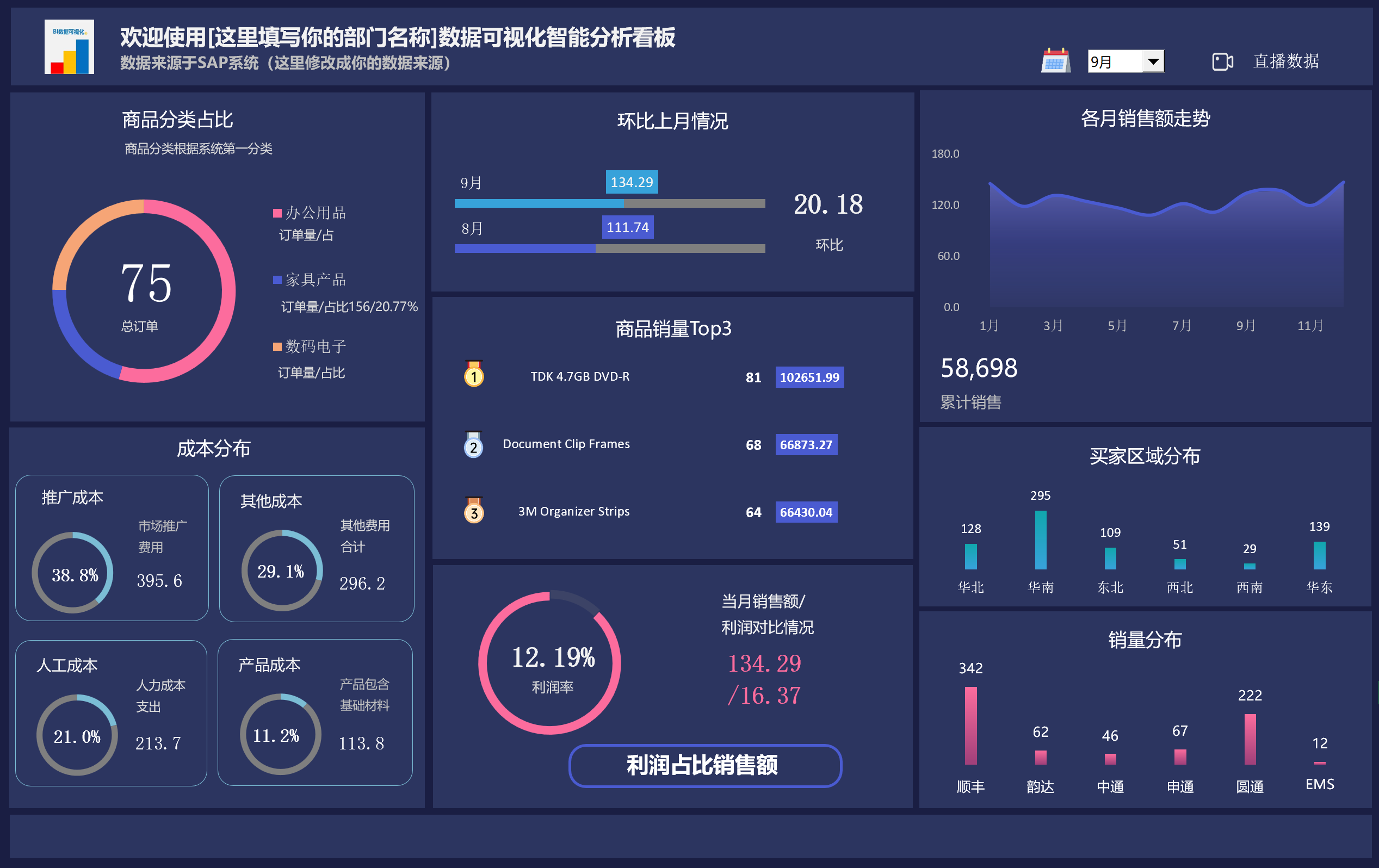This screenshot has width=1379, height=868.
Task: Click the 顺丰 bar in sales distribution
Action: pyautogui.click(x=970, y=726)
